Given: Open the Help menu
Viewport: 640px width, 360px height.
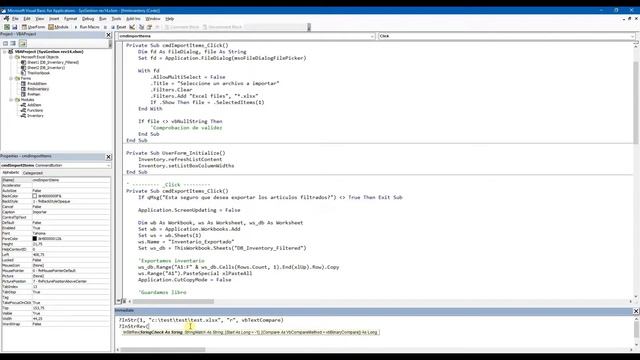Looking at the screenshot, I should [169, 19].
